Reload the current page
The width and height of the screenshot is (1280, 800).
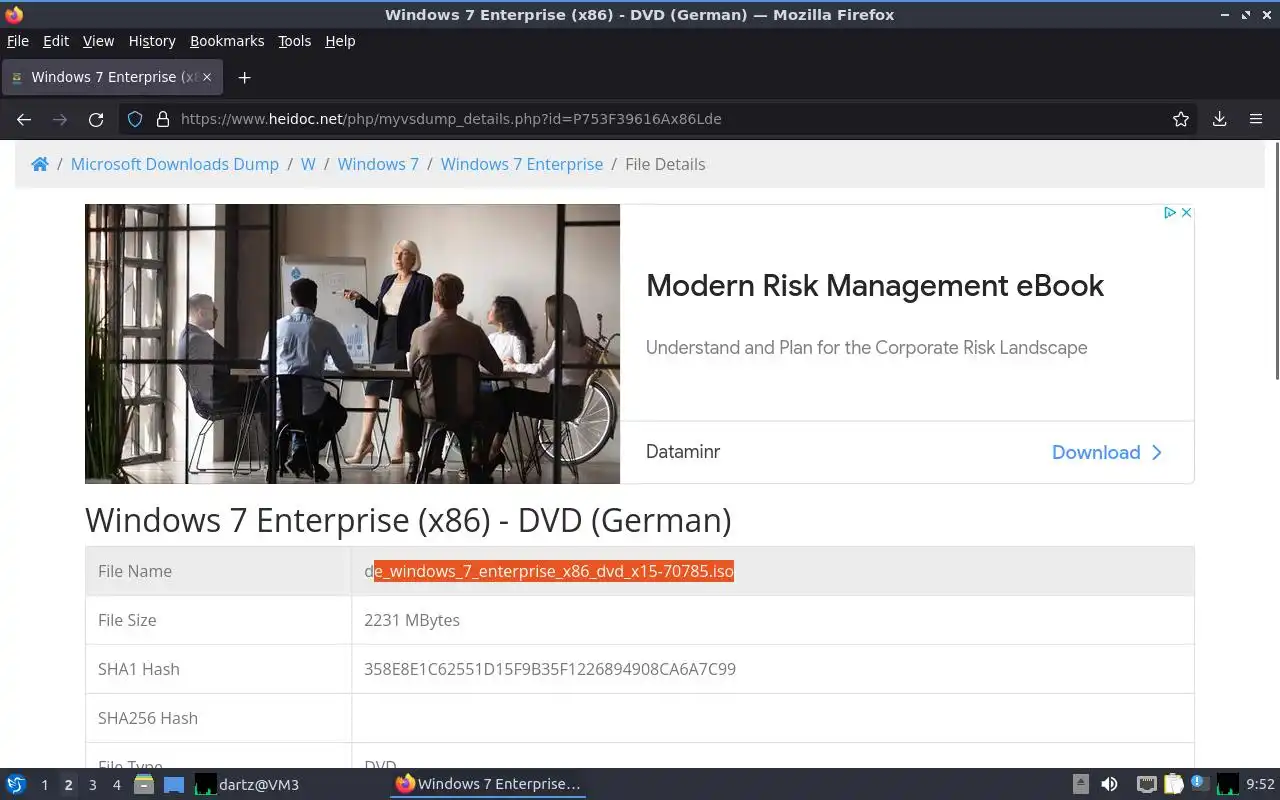[x=96, y=119]
